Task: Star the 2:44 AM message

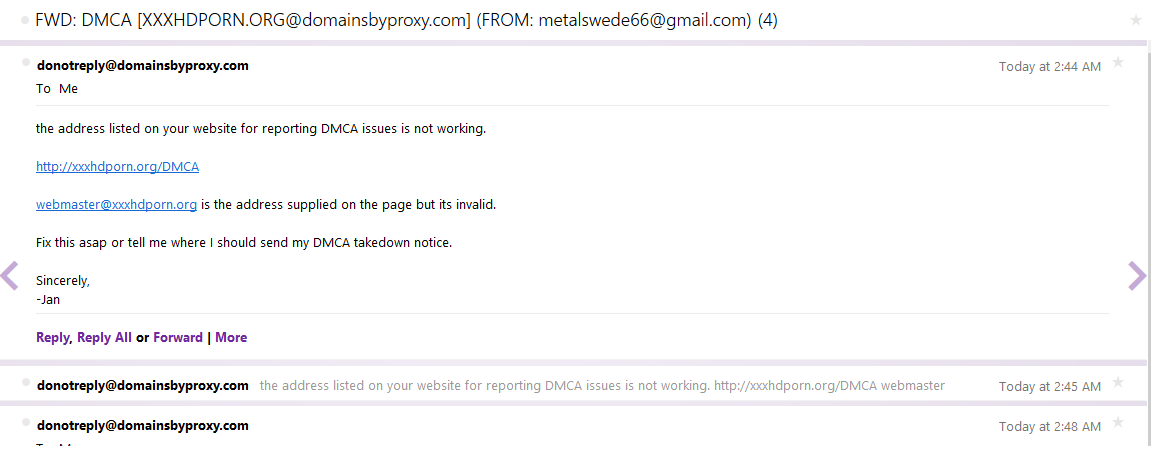Action: (1118, 63)
